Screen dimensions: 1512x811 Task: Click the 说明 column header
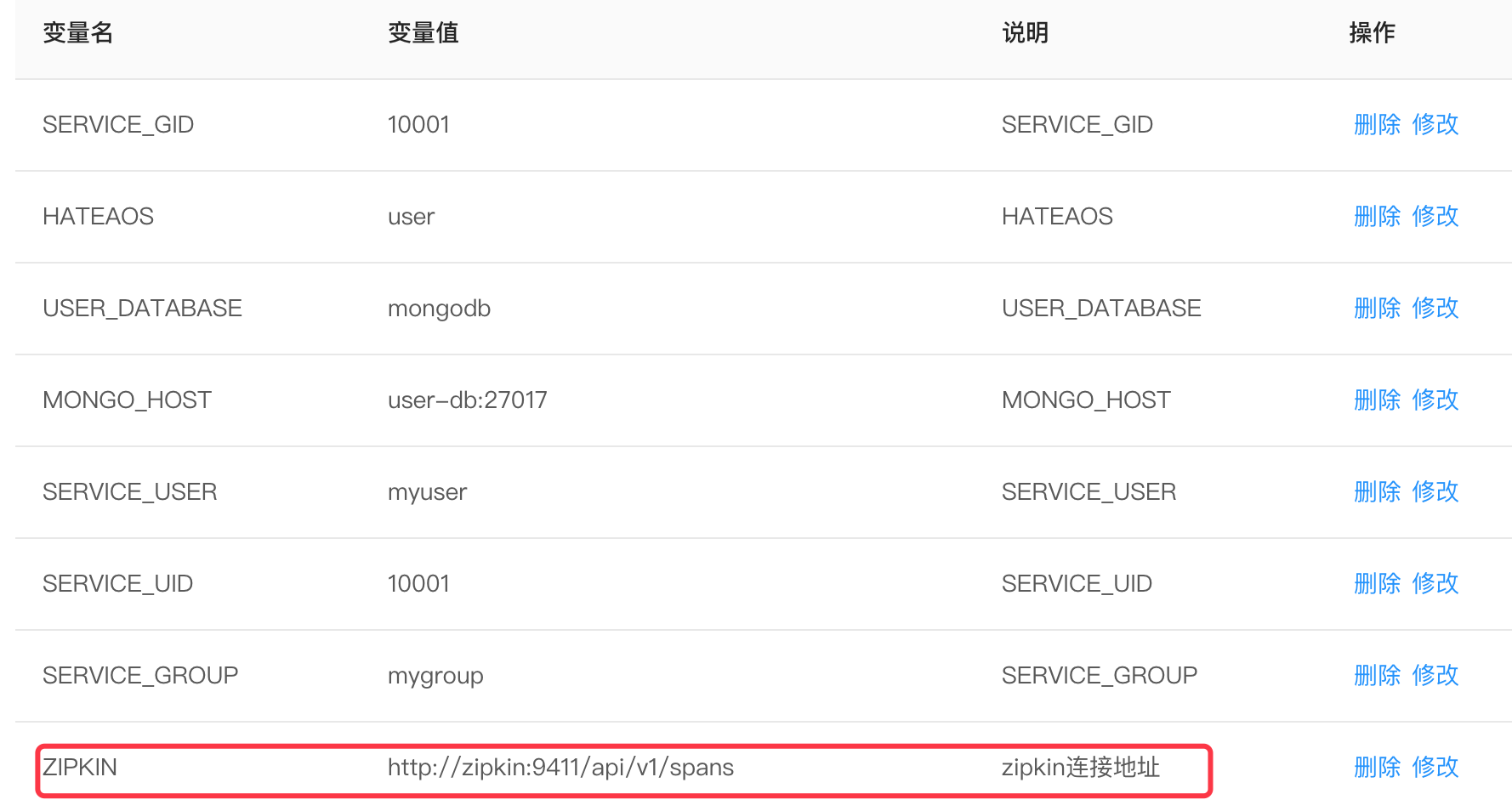[x=1026, y=33]
